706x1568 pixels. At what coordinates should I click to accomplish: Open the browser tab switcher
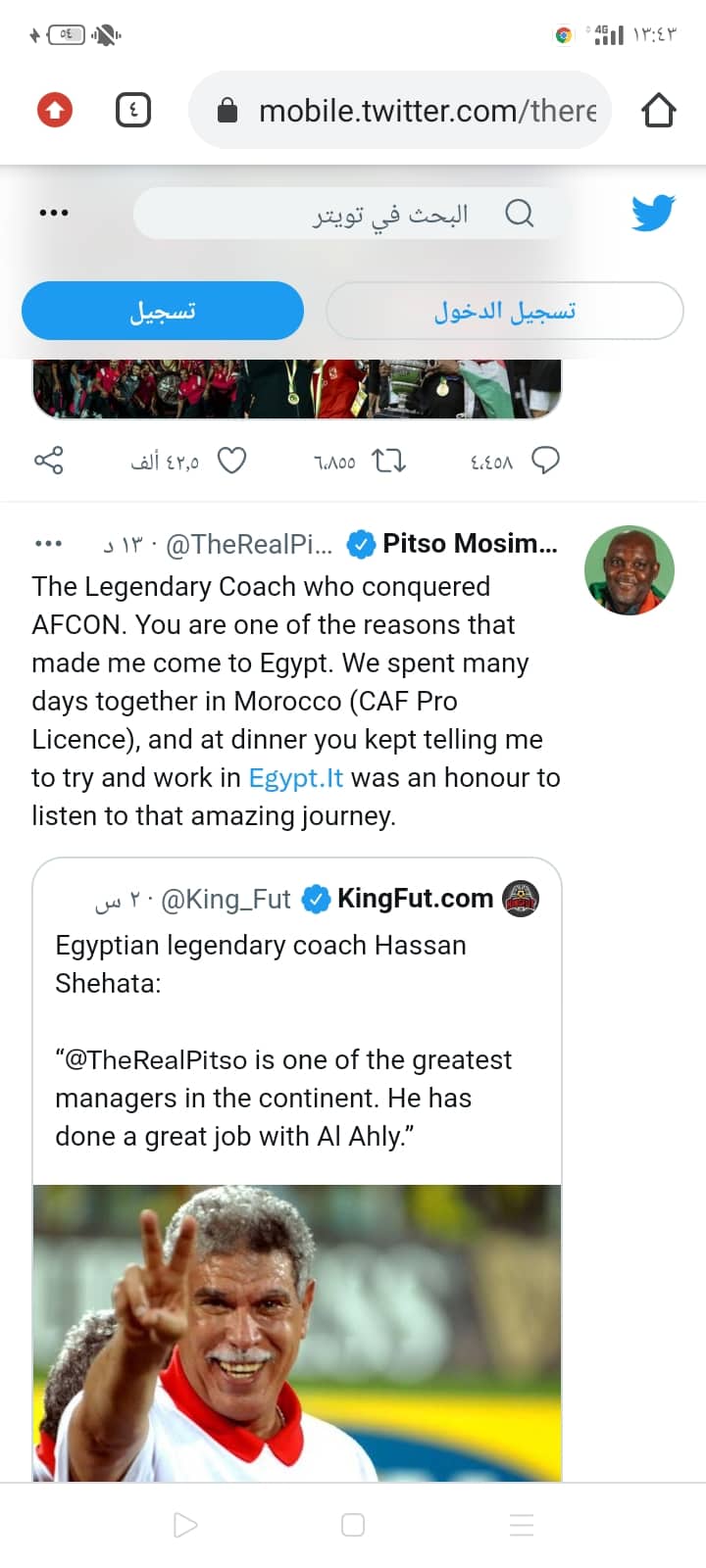(x=133, y=110)
